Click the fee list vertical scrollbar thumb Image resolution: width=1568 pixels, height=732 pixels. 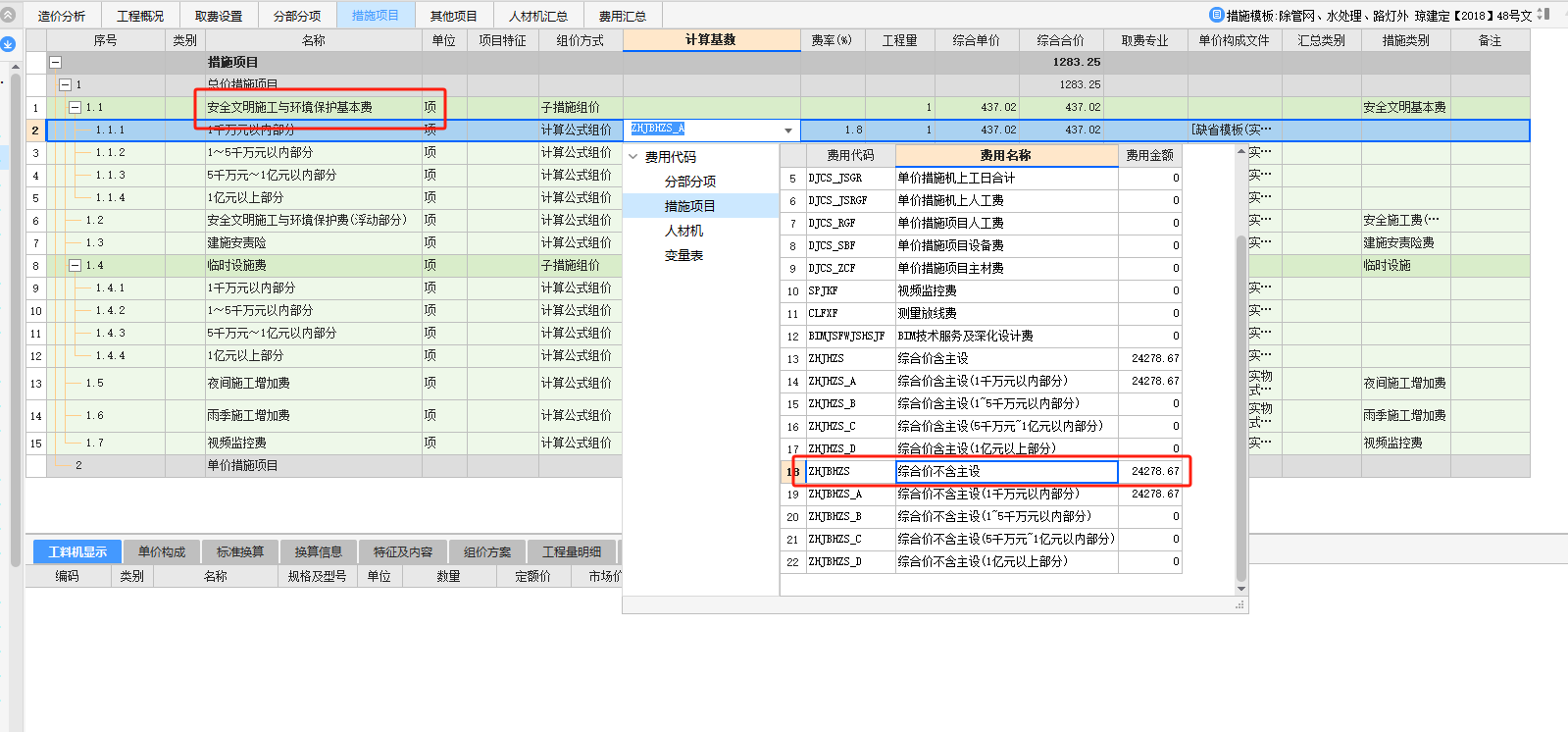(1240, 407)
